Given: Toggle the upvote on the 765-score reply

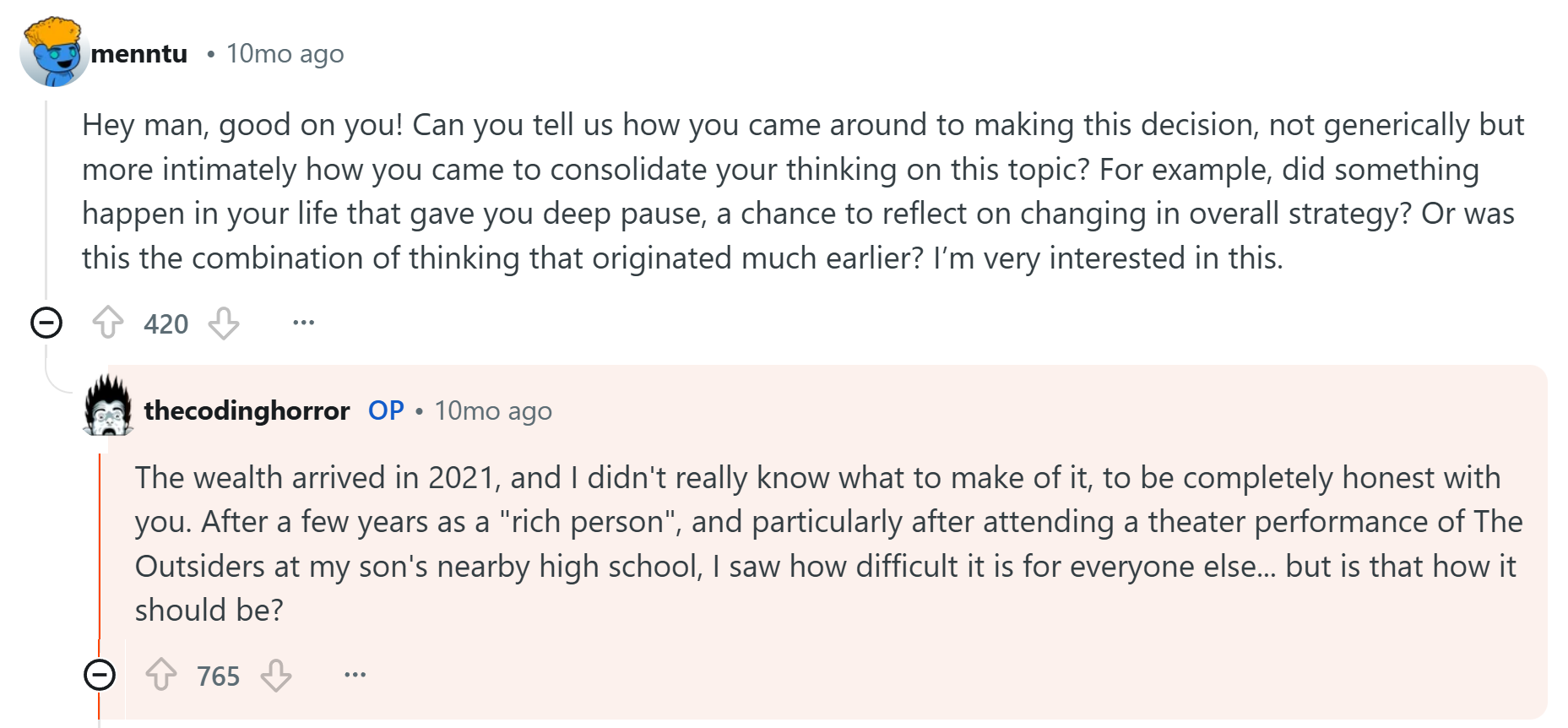Looking at the screenshot, I should [162, 675].
